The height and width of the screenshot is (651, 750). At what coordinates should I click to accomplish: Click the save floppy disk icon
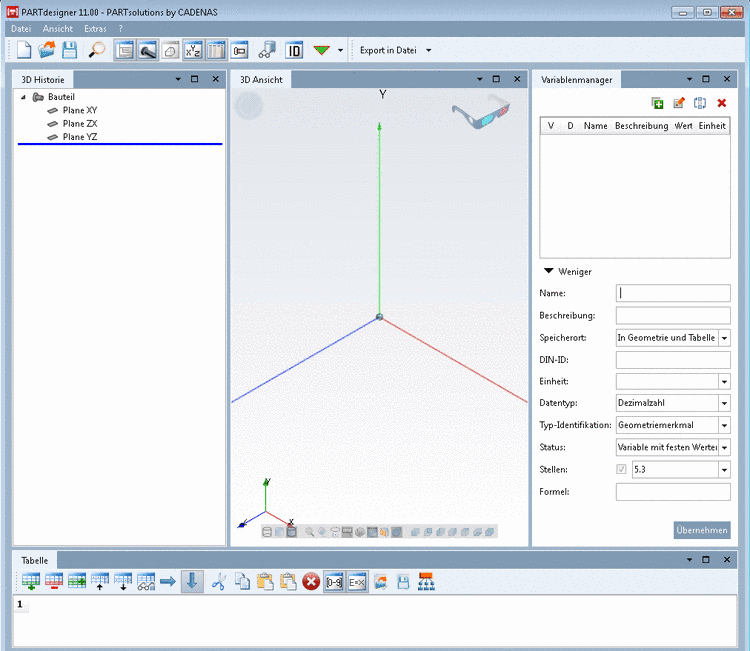pyautogui.click(x=70, y=50)
